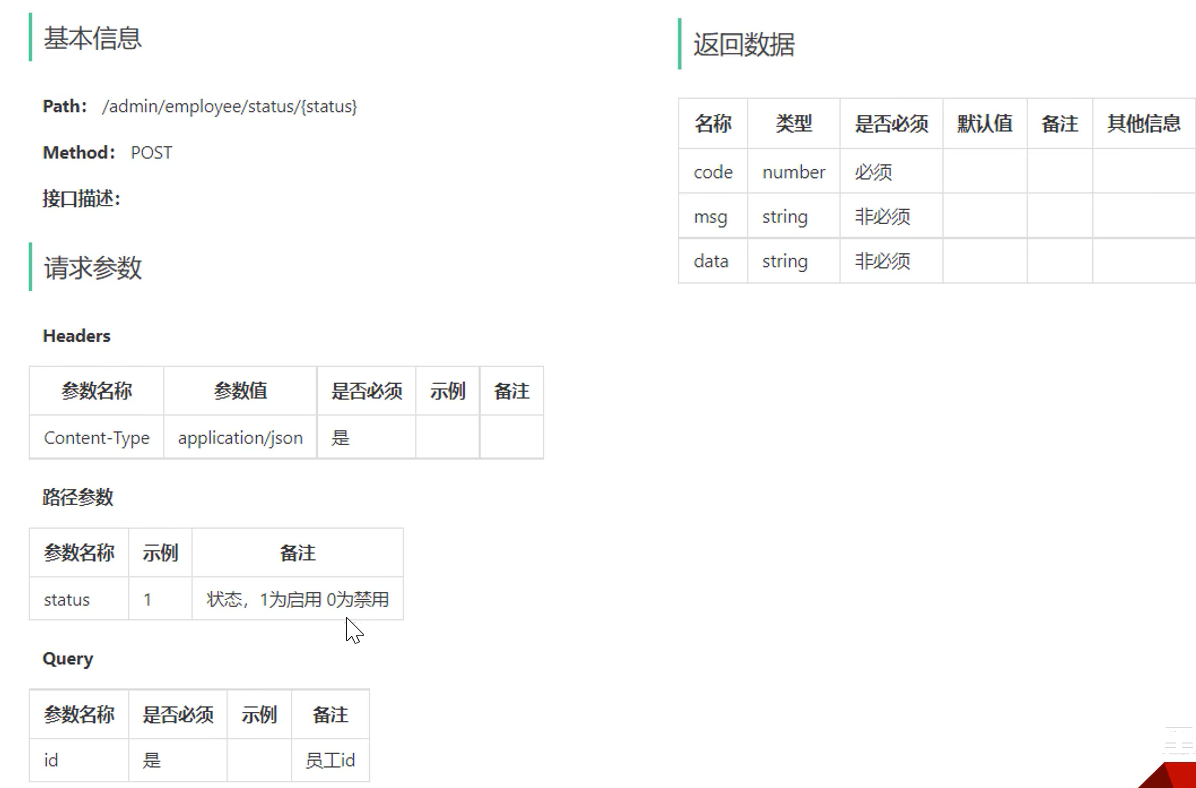1196x788 pixels.
Task: Click the msg row name cell
Action: click(710, 217)
